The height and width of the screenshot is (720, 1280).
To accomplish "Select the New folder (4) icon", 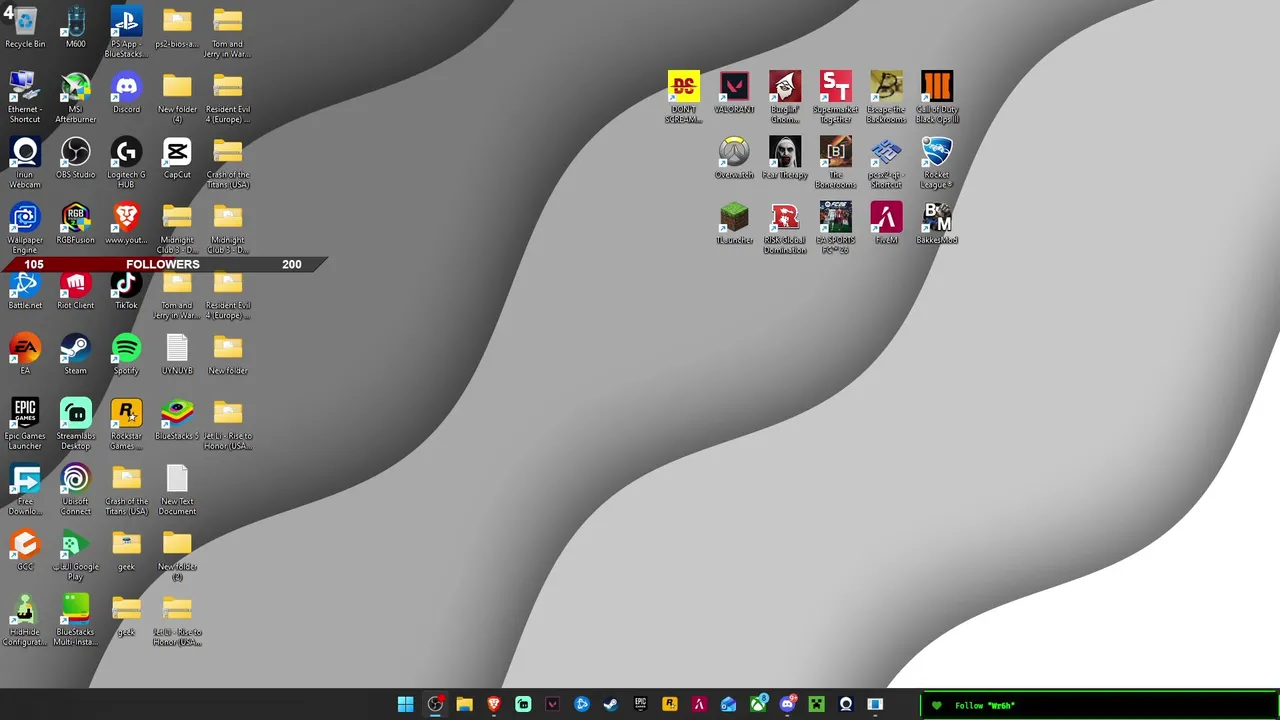I will pos(177,98).
